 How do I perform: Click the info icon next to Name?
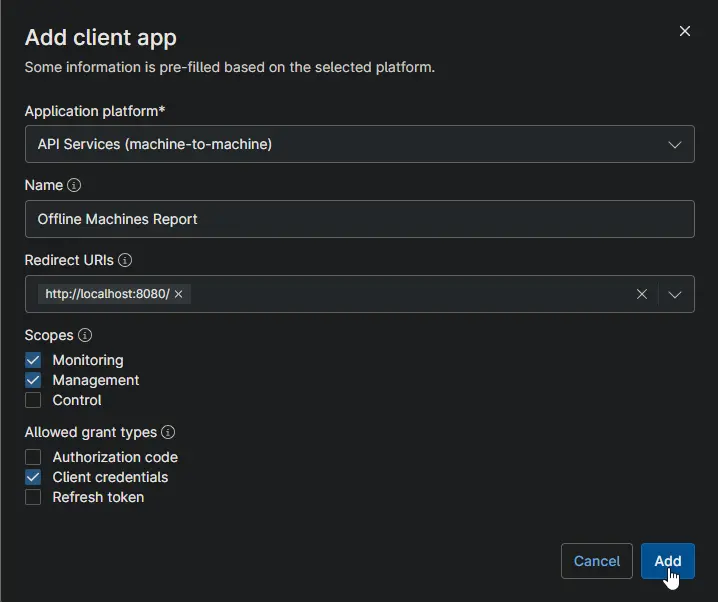point(74,185)
